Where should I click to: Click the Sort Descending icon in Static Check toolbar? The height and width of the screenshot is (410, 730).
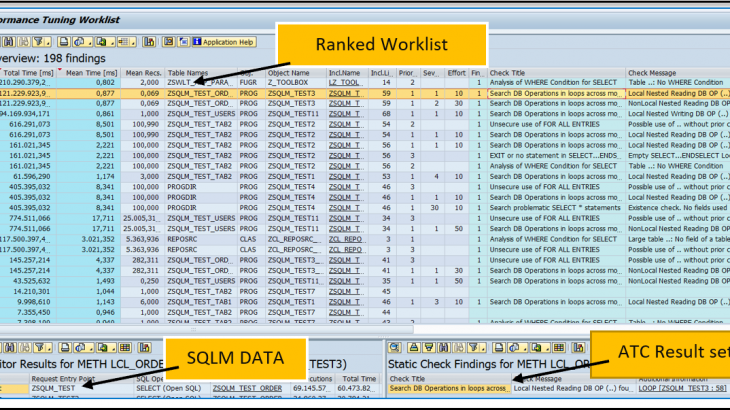[x=429, y=348]
